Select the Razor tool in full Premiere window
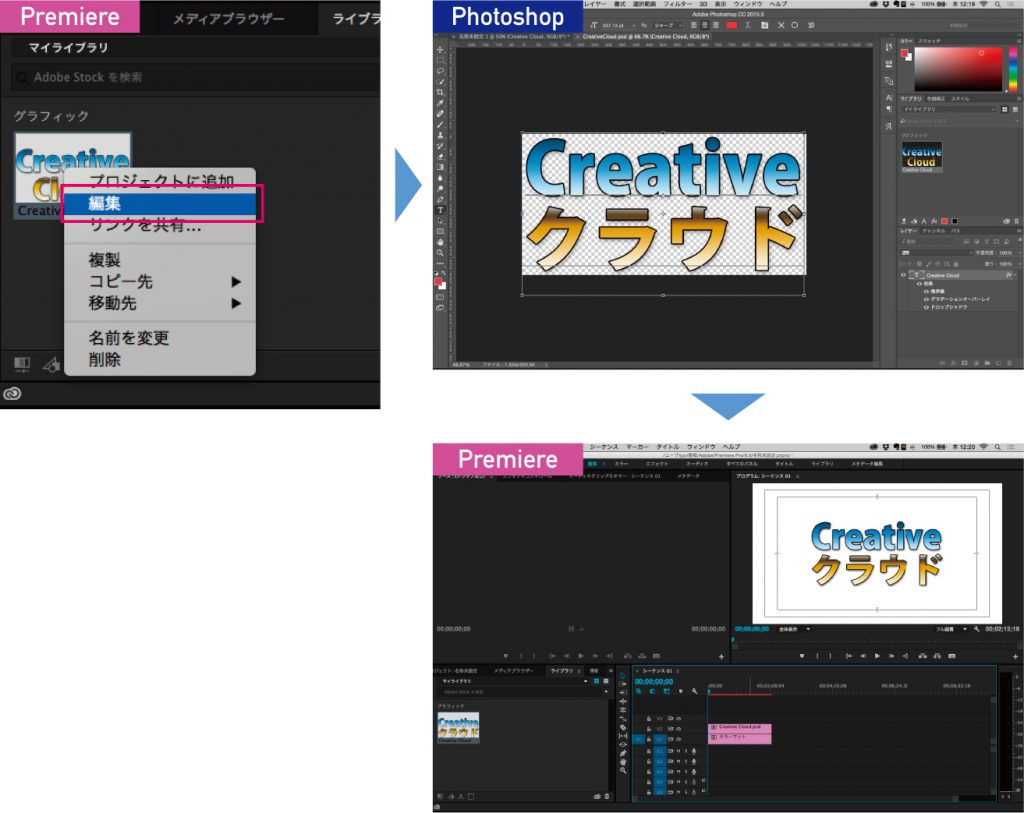1024x813 pixels. [x=623, y=727]
